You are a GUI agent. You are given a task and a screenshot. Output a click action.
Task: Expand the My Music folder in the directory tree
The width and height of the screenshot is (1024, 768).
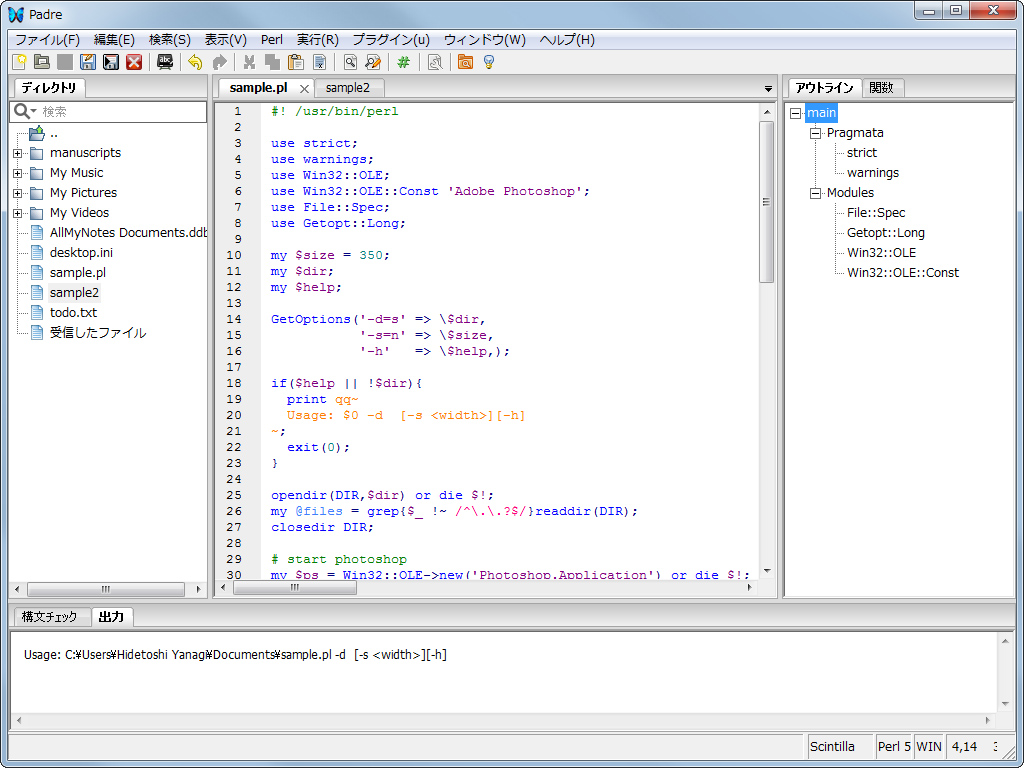pyautogui.click(x=16, y=172)
